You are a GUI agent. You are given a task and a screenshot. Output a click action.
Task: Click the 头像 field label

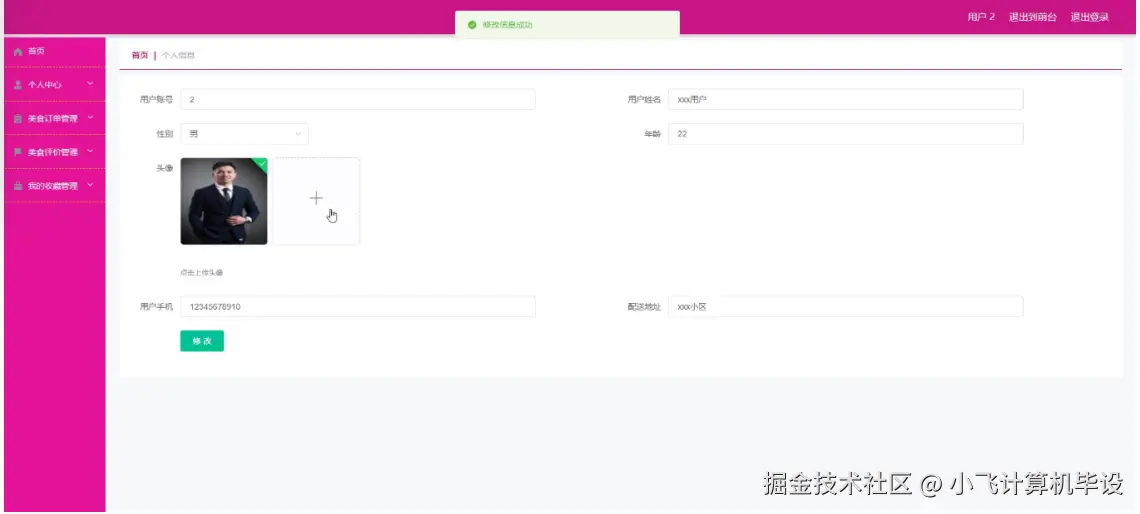pyautogui.click(x=165, y=168)
